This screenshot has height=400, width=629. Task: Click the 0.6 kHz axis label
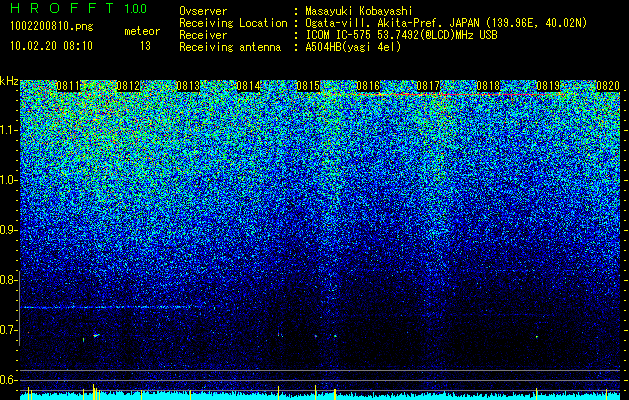coord(8,380)
